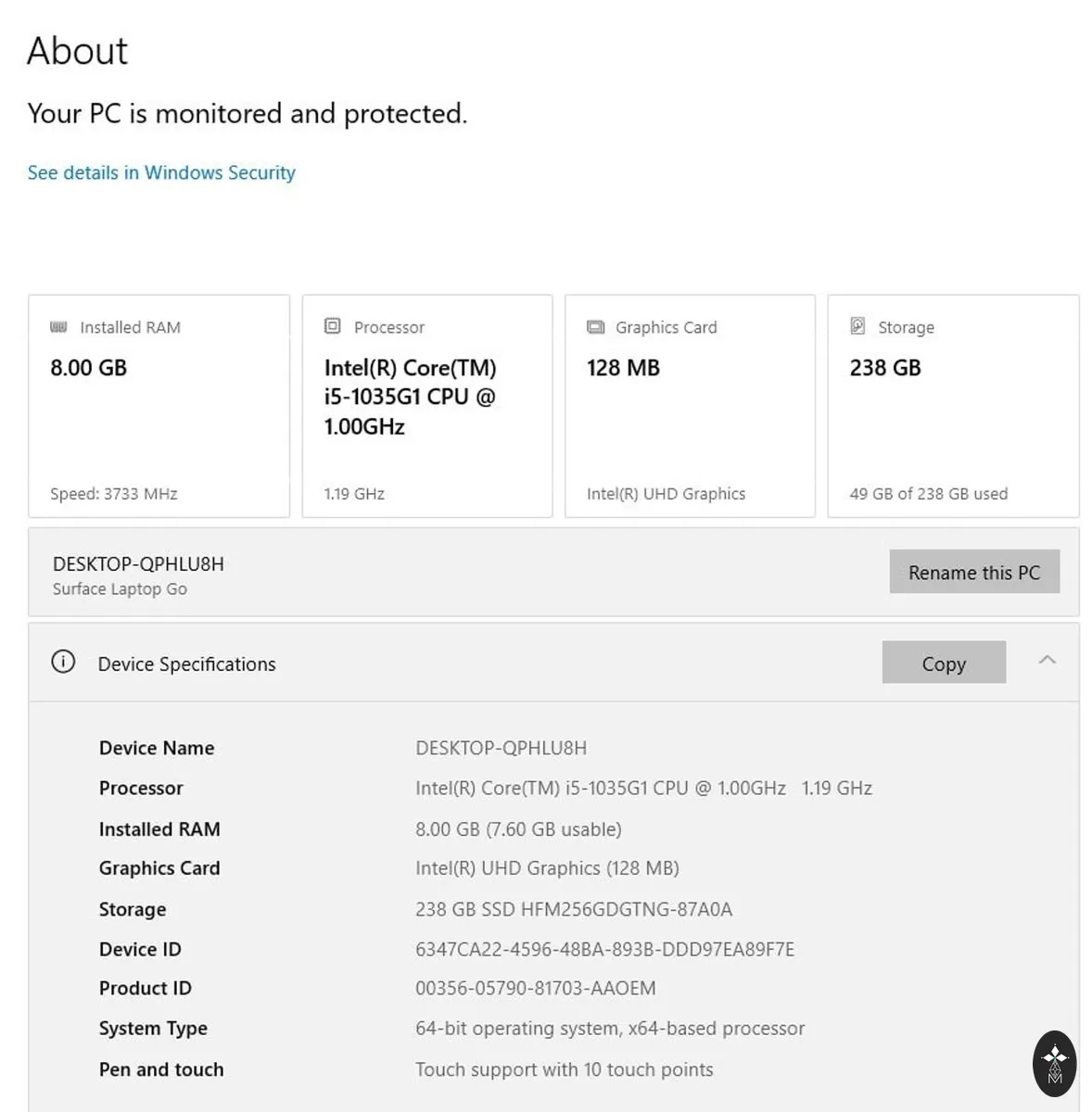1092x1112 pixels.
Task: Select the Storage 238 GB card
Action: click(953, 406)
